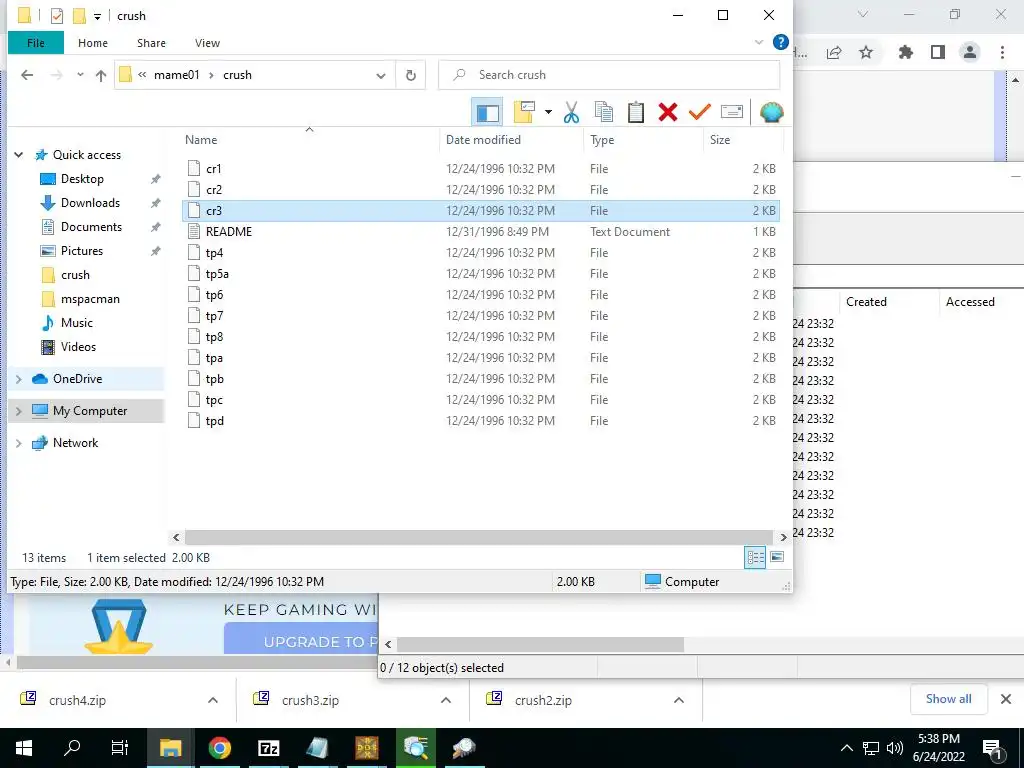
Task: Open the customize Quick Access Toolbar dropdown
Action: coord(97,16)
